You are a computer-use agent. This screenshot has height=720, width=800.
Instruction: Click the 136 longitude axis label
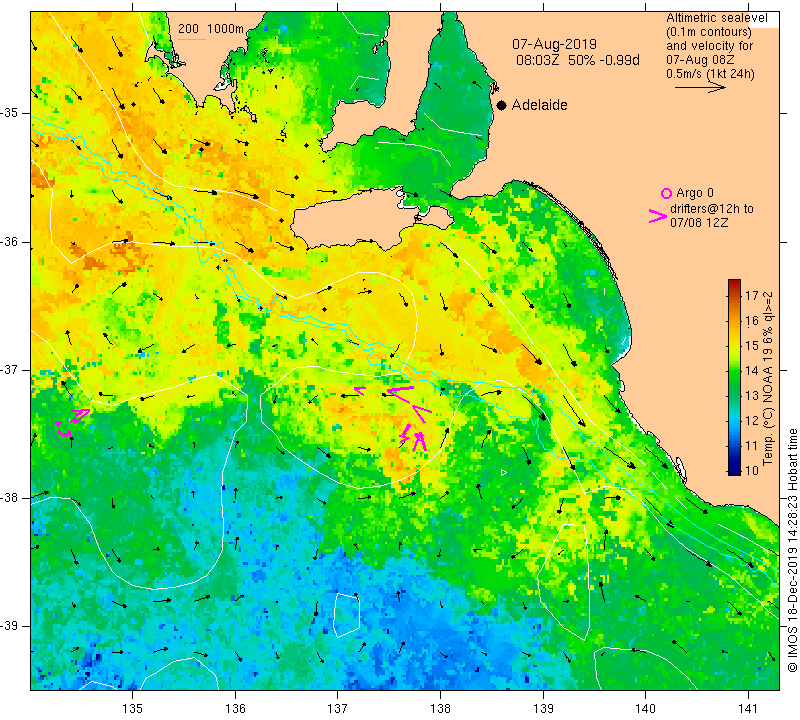[x=235, y=708]
